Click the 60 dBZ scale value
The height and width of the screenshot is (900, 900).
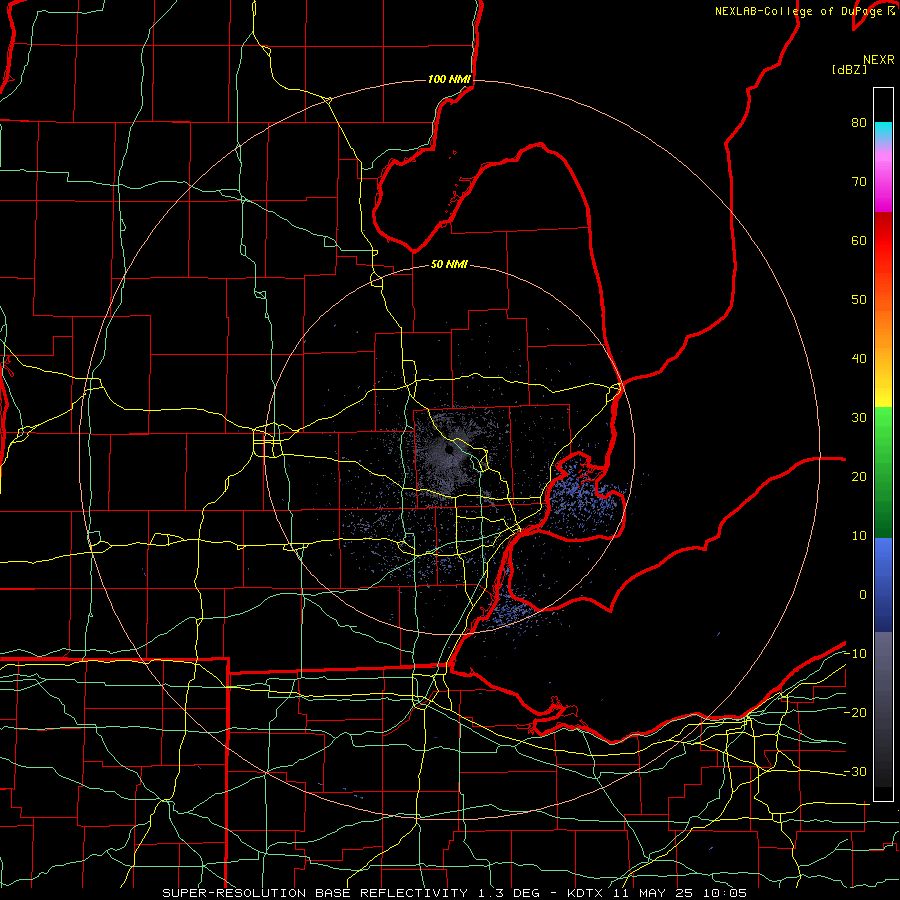(859, 241)
